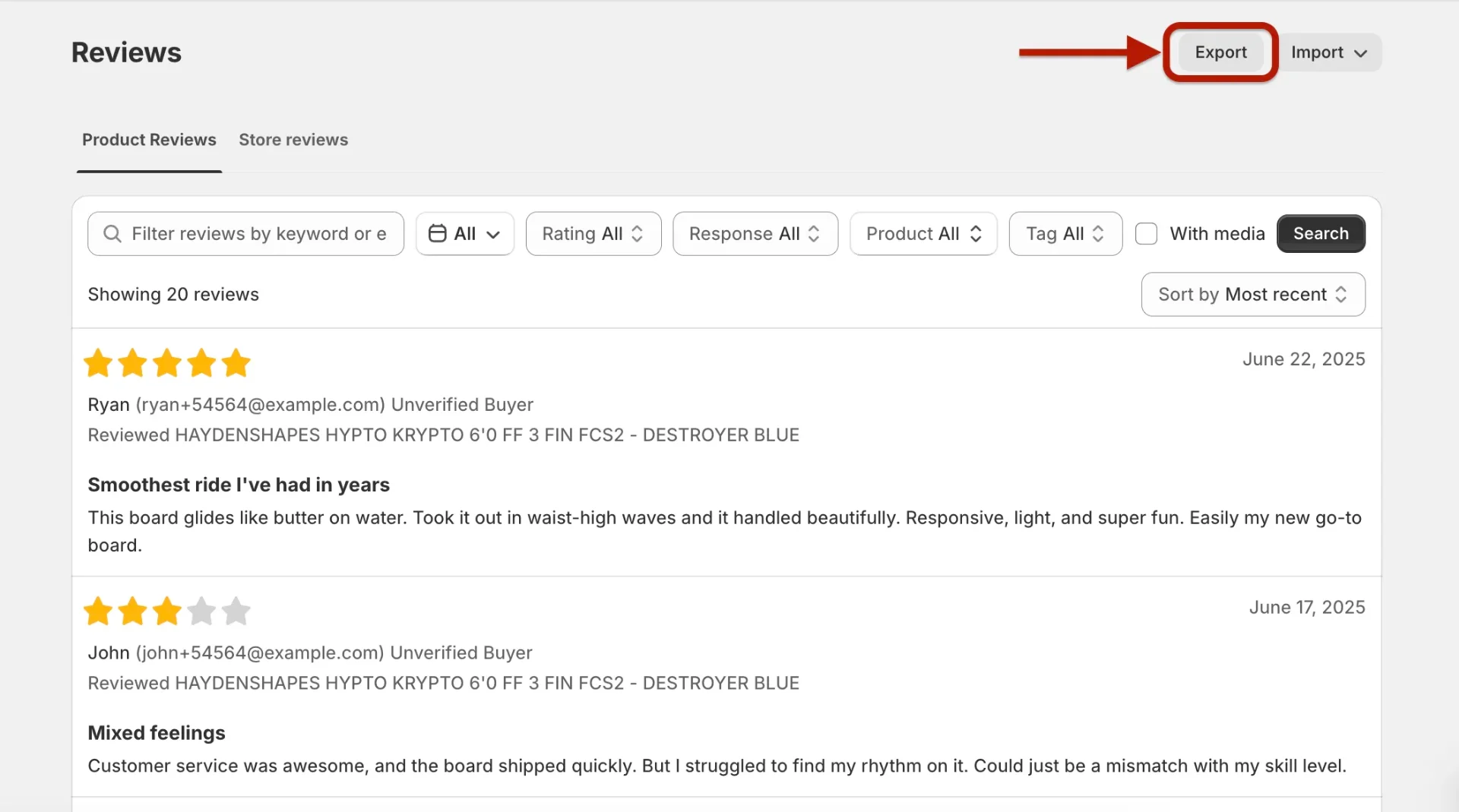Screen dimensions: 1459x812
Task: Click the Showing 20 reviews text
Action: click(173, 295)
